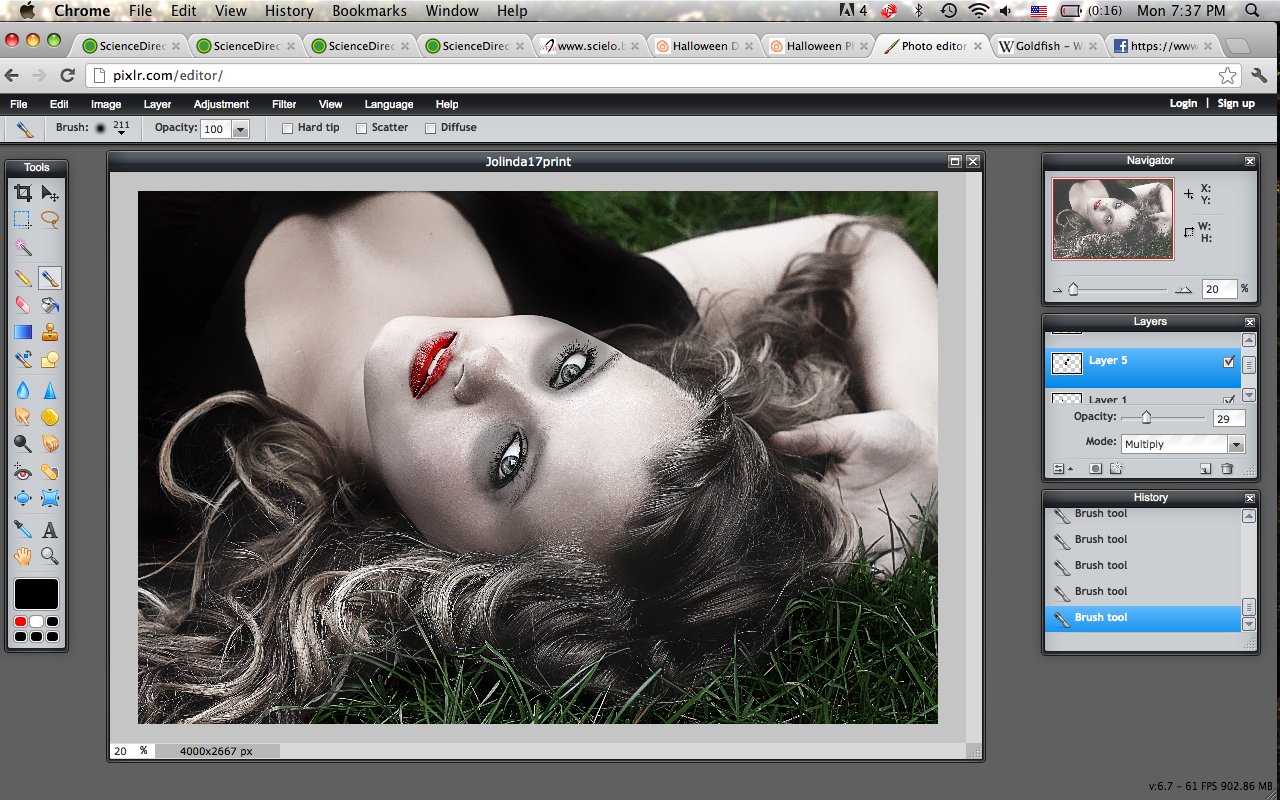Open the layer styles icon

tap(1116, 468)
